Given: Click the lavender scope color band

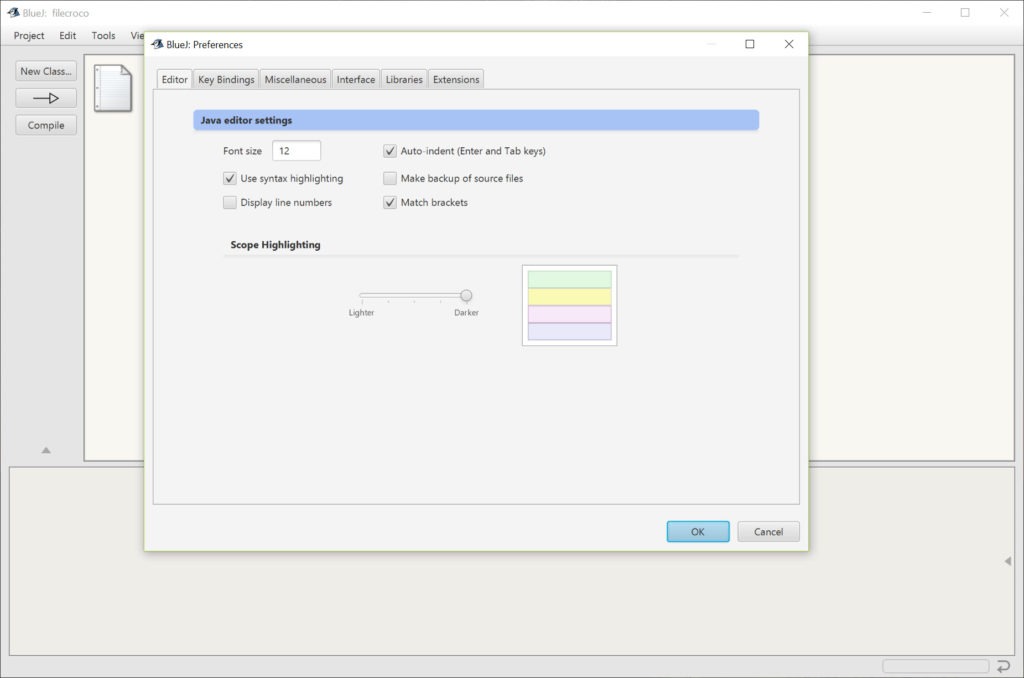Looking at the screenshot, I should pyautogui.click(x=569, y=331).
